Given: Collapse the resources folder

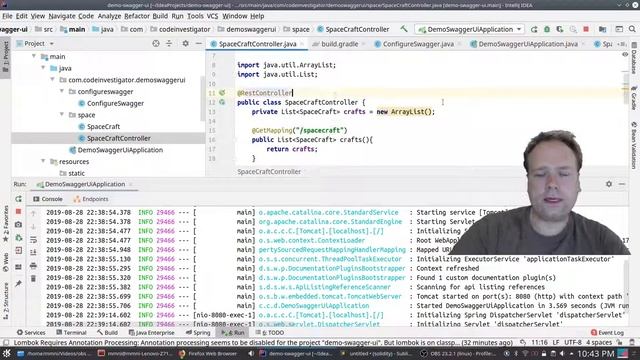Looking at the screenshot, I should click(x=43, y=161).
